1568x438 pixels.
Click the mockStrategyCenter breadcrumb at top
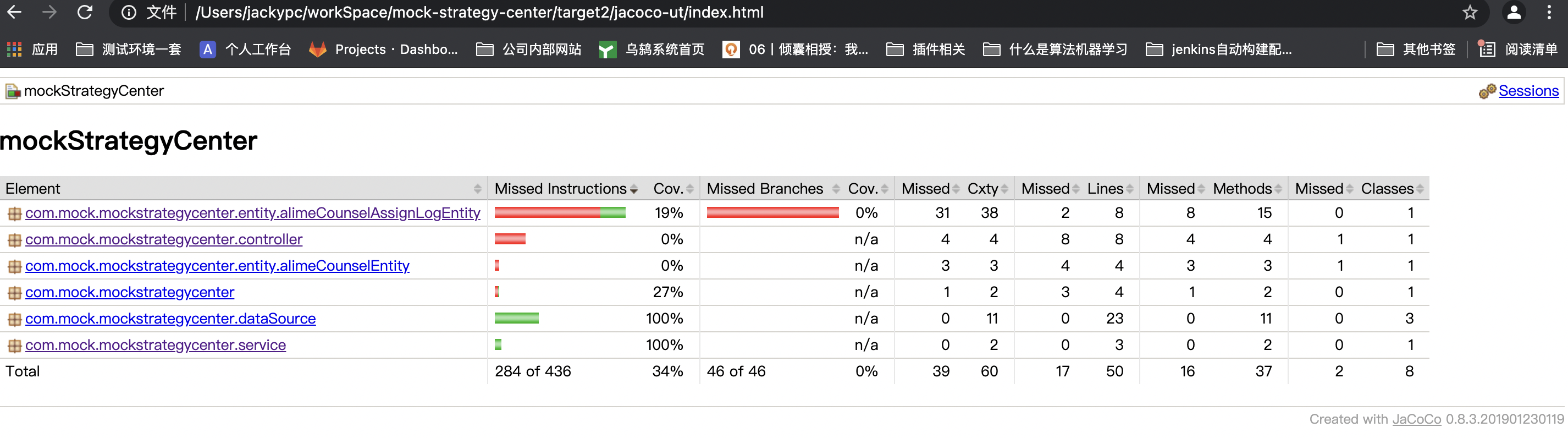93,91
